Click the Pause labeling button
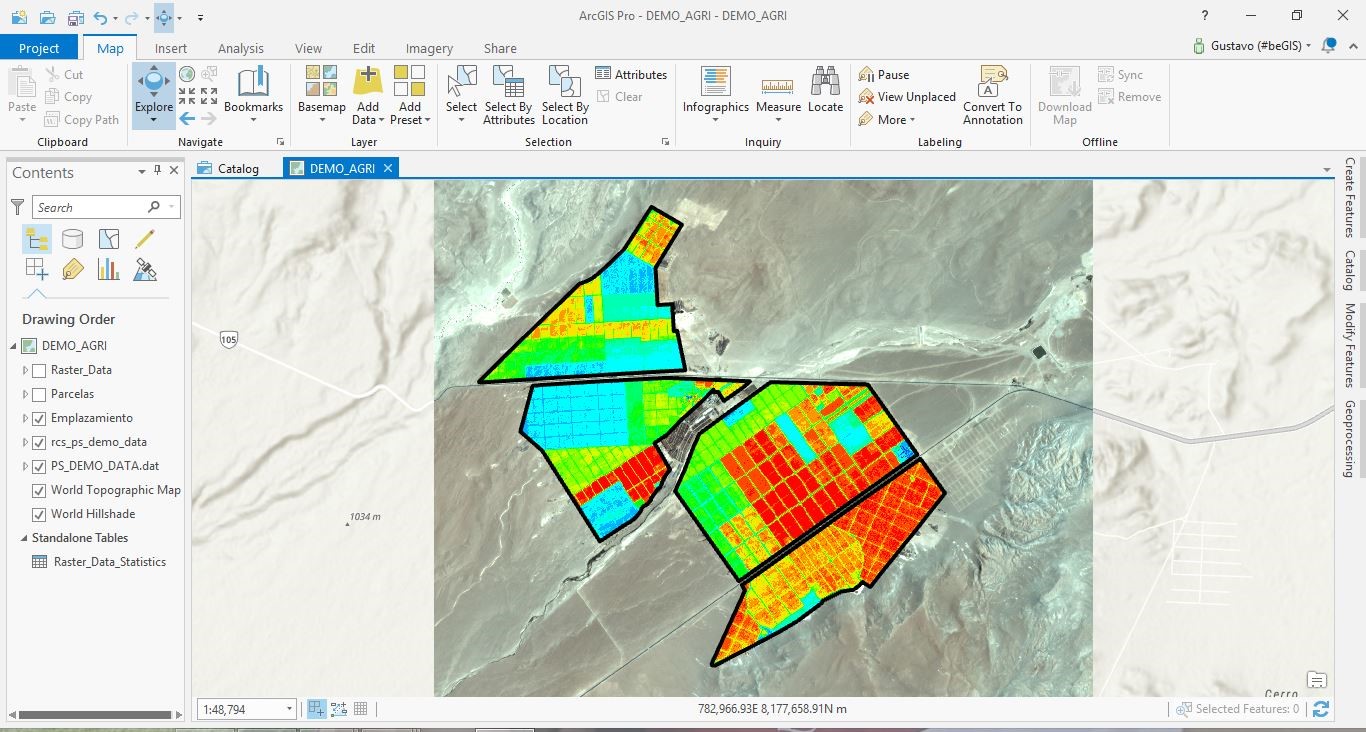 click(884, 75)
